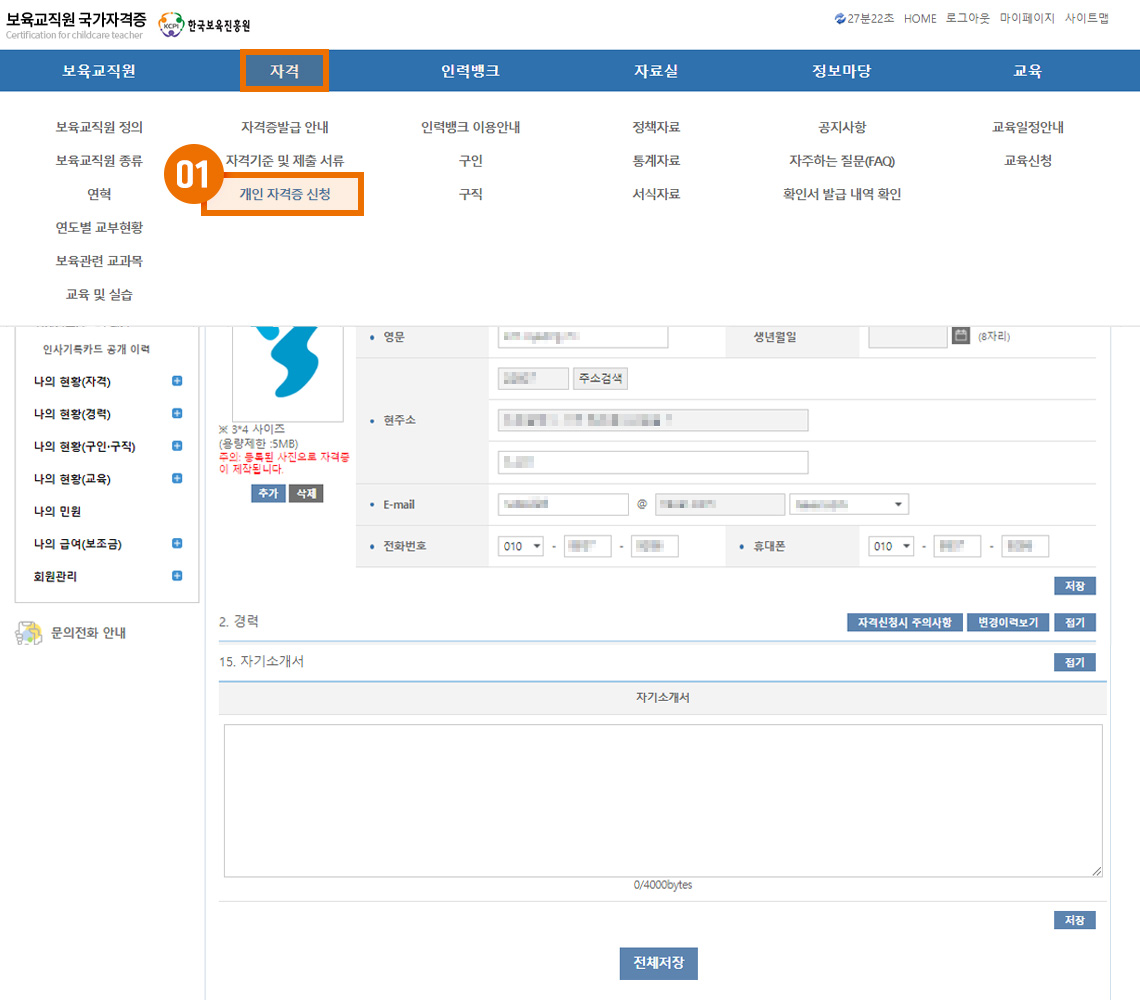This screenshot has height=1000, width=1140.
Task: Open the 전화번호 area code dropdown
Action: pos(521,547)
